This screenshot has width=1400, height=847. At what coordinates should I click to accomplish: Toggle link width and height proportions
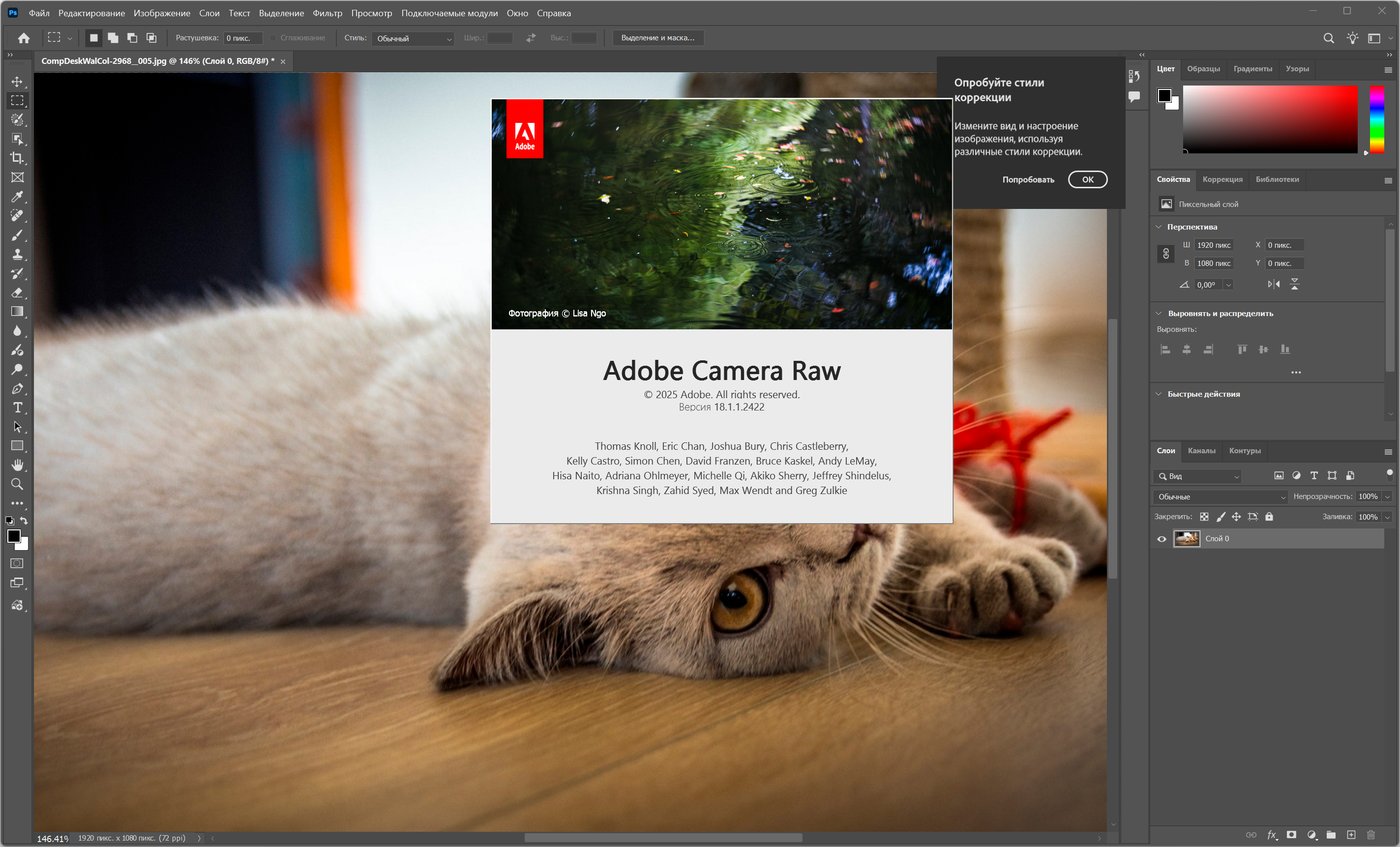pyautogui.click(x=1165, y=254)
